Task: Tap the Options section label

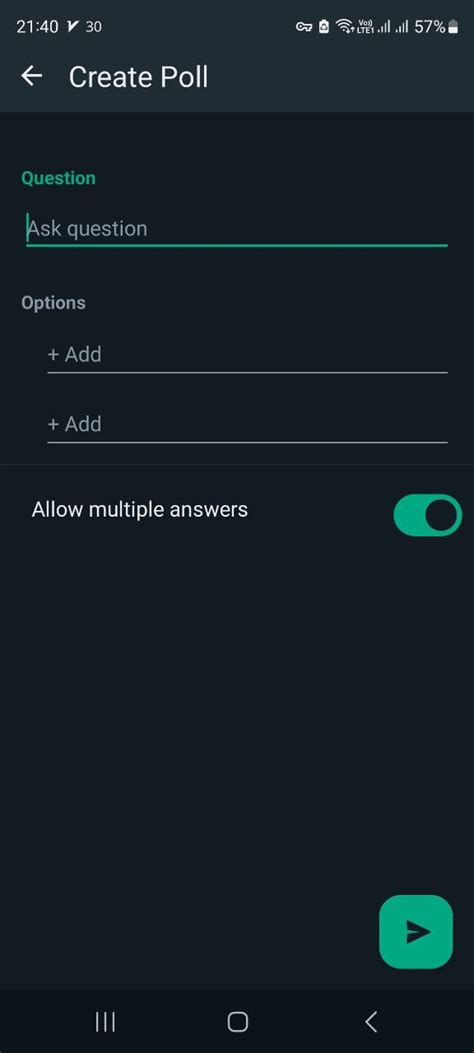Action: [53, 302]
